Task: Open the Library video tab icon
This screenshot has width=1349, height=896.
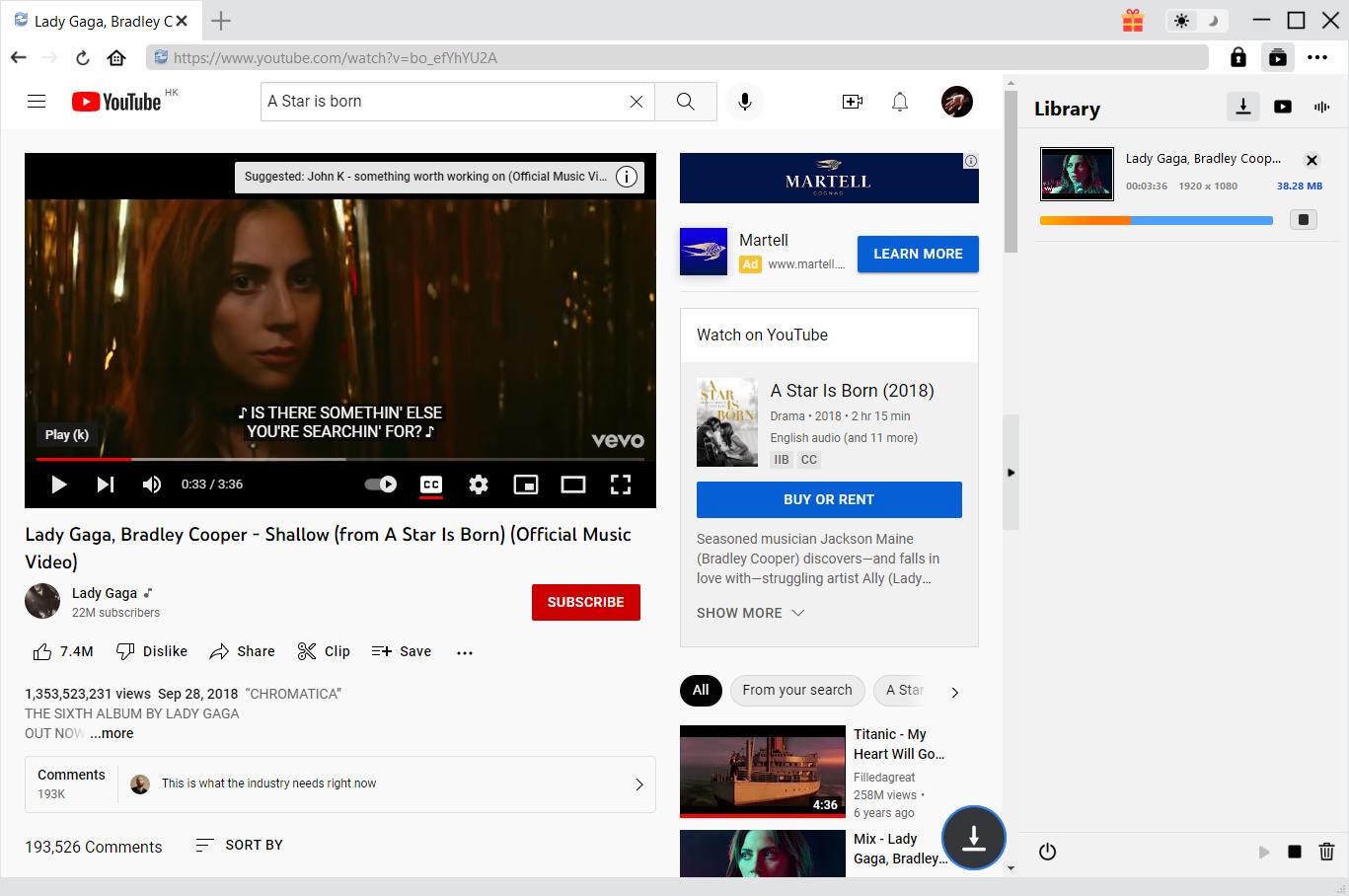Action: pos(1282,107)
